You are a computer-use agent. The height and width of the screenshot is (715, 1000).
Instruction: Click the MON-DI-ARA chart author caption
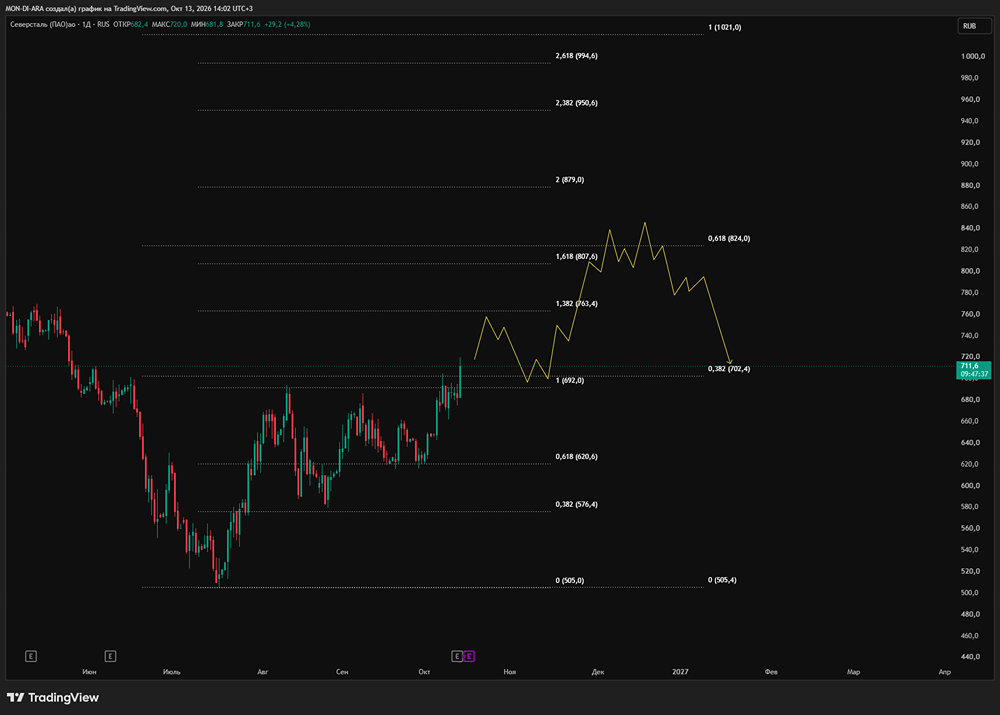point(129,8)
